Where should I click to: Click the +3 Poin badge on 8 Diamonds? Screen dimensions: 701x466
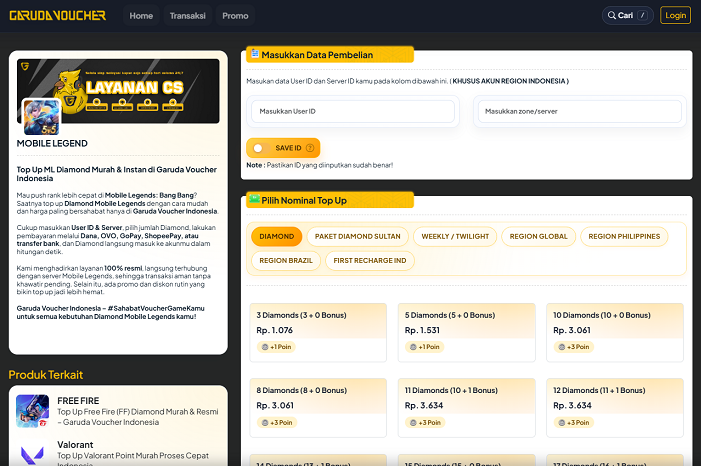tap(277, 423)
